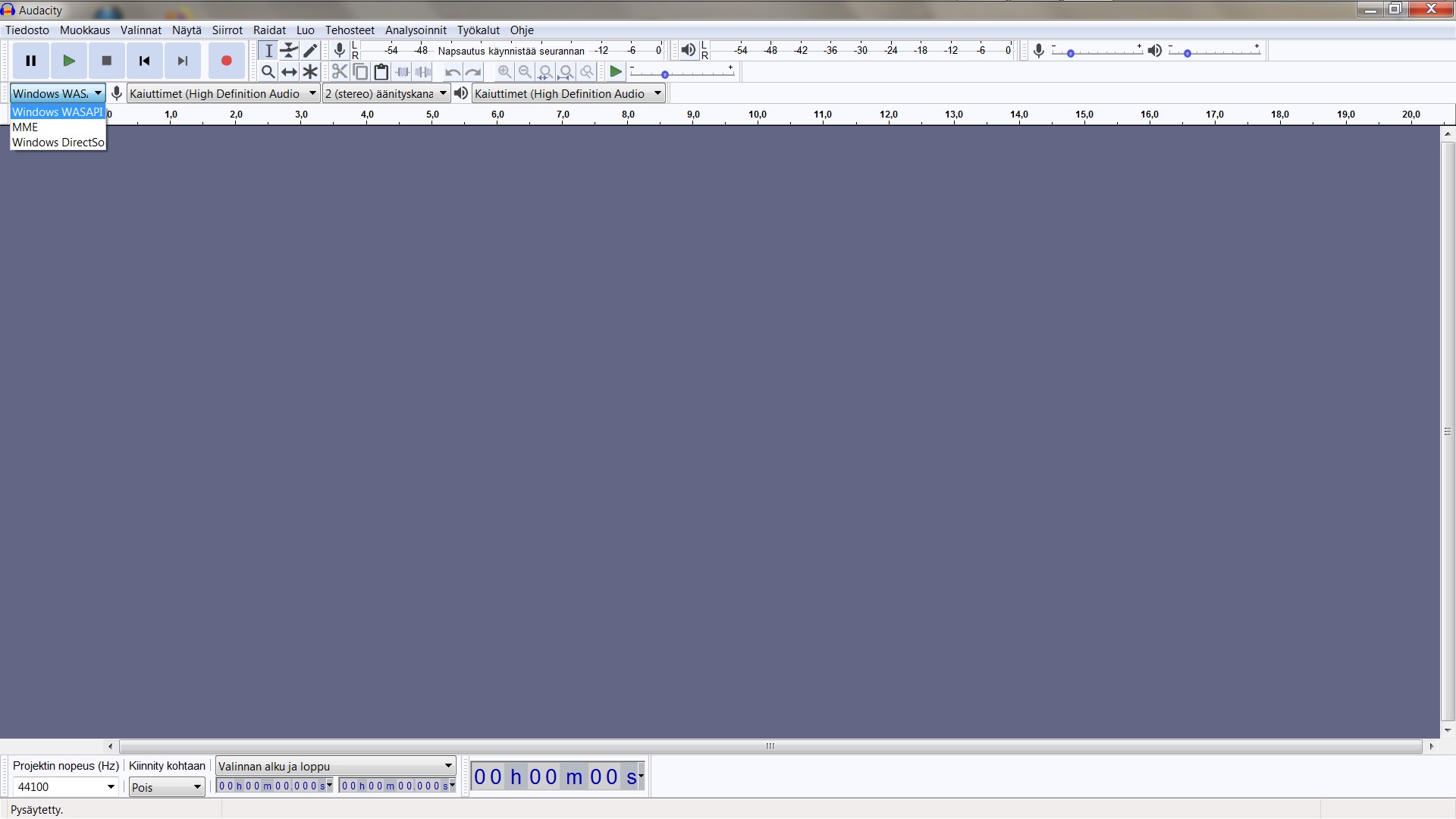Click the vertical scrollbar down arrow
Image resolution: width=1456 pixels, height=819 pixels.
1448,730
